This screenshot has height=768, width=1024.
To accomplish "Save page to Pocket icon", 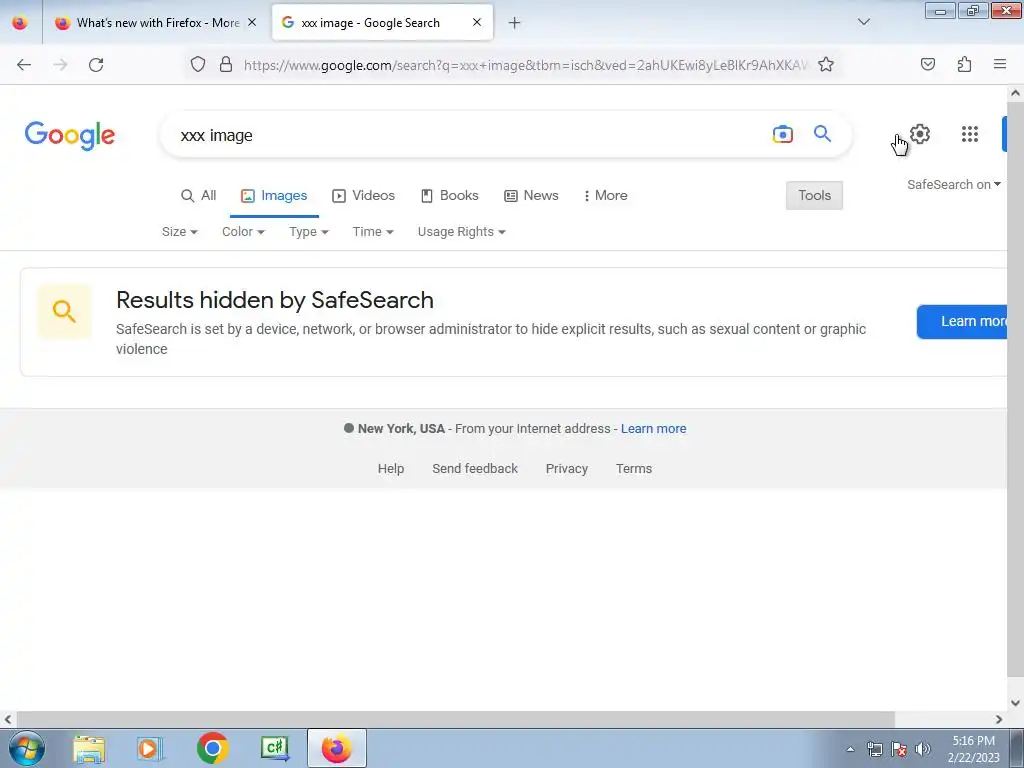I will click(927, 64).
